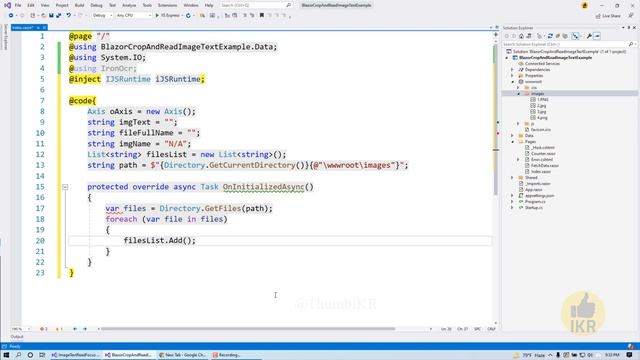
Task: Select Connected Services in Solution Explorer
Action: (x=542, y=64)
